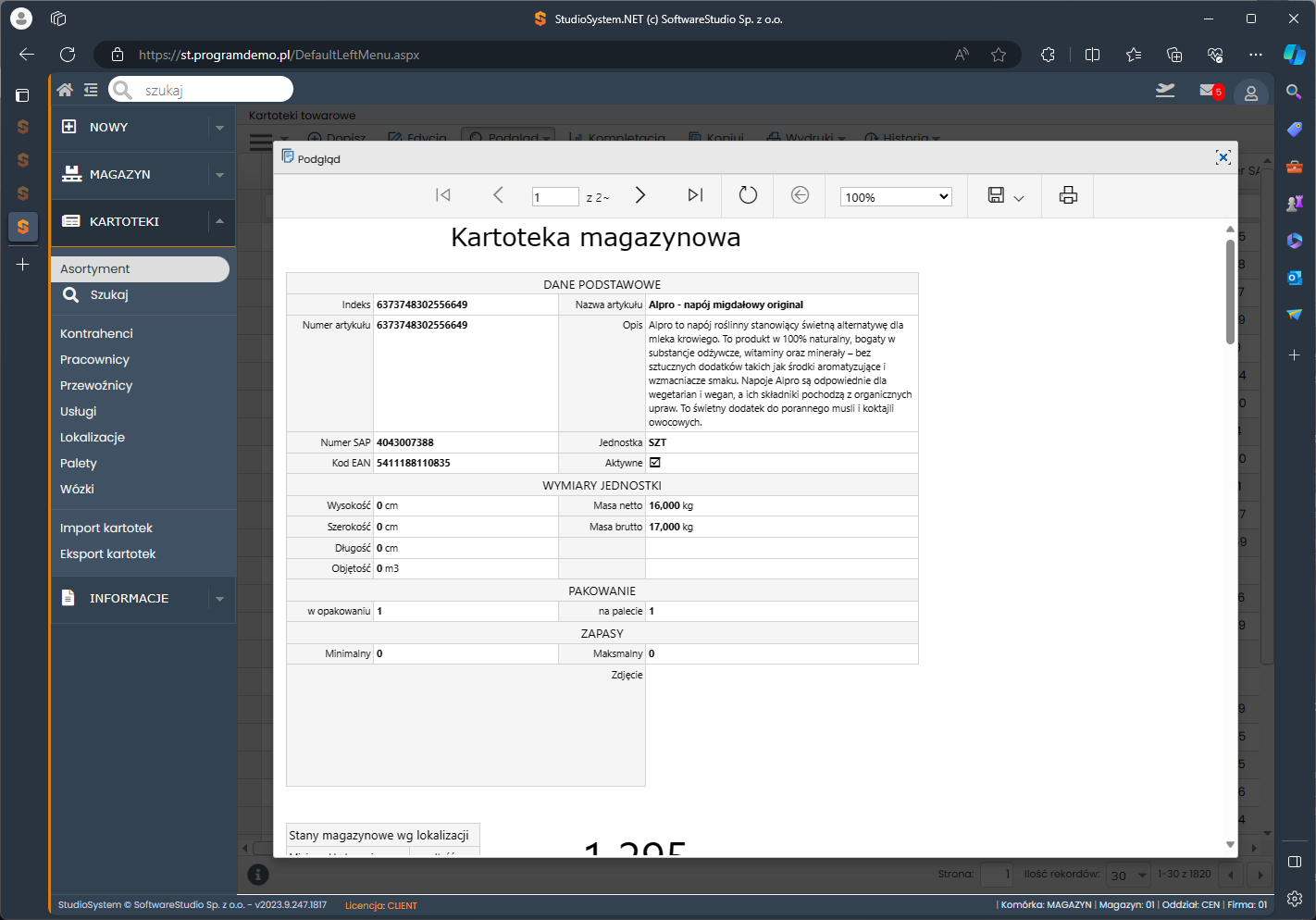The image size is (1316, 920).
Task: Open Wózki in sidebar
Action: tap(78, 489)
